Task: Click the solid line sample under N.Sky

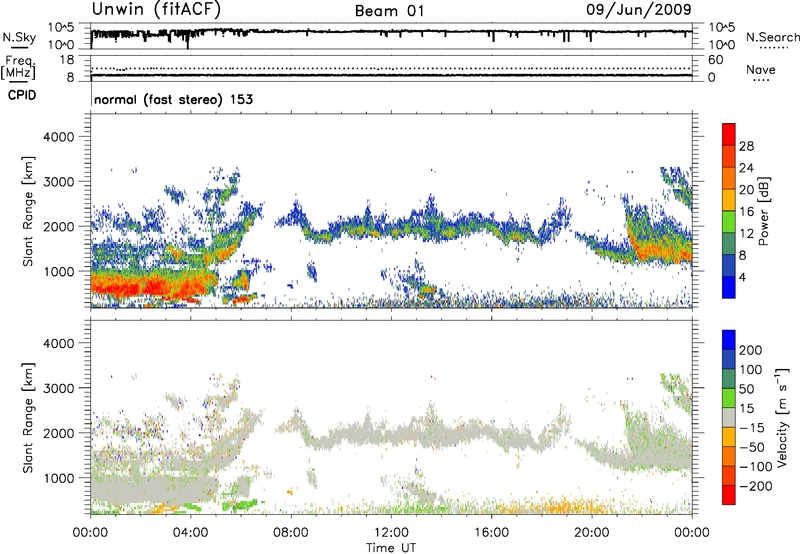Action: click(19, 47)
